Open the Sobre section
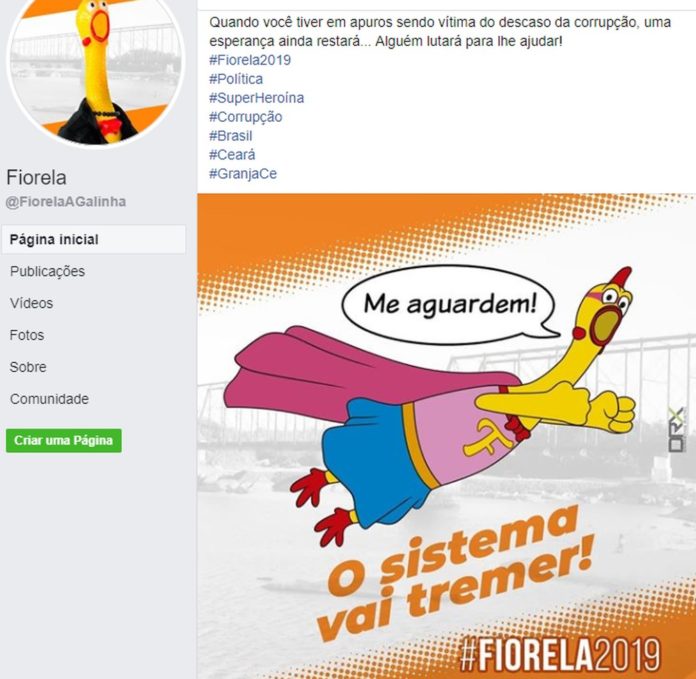Screen dimensions: 696x679 tap(28, 367)
